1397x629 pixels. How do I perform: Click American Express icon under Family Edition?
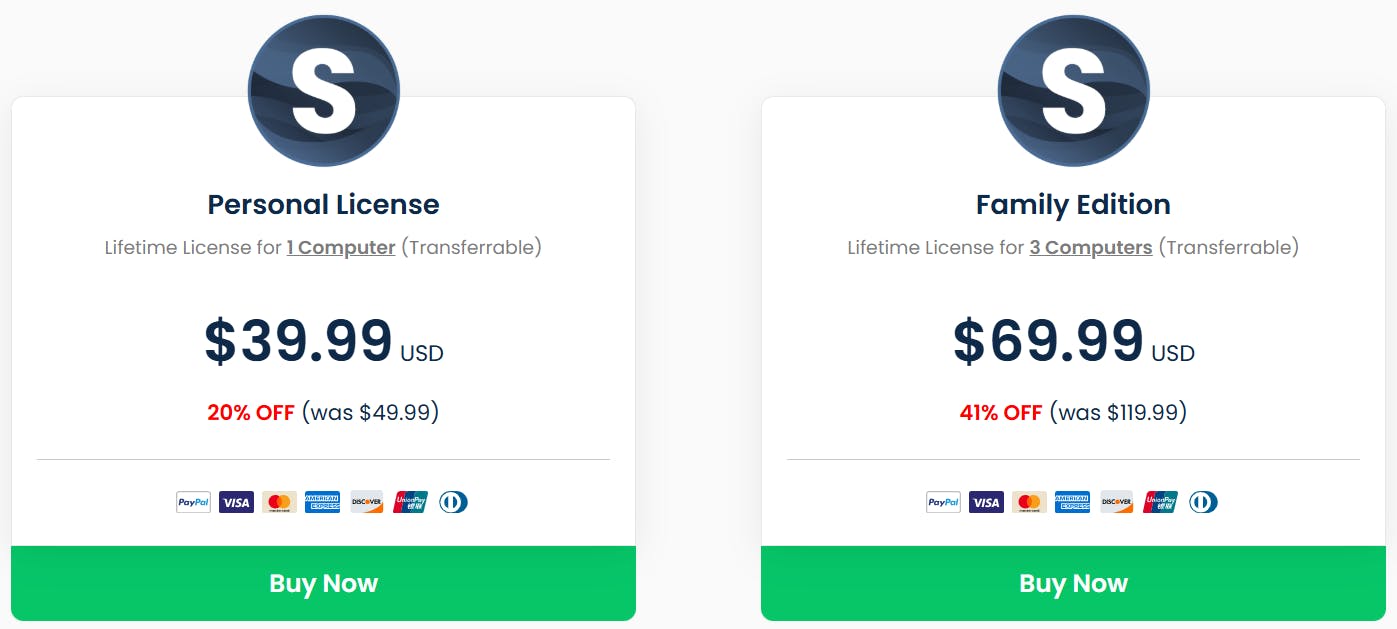coord(1073,502)
